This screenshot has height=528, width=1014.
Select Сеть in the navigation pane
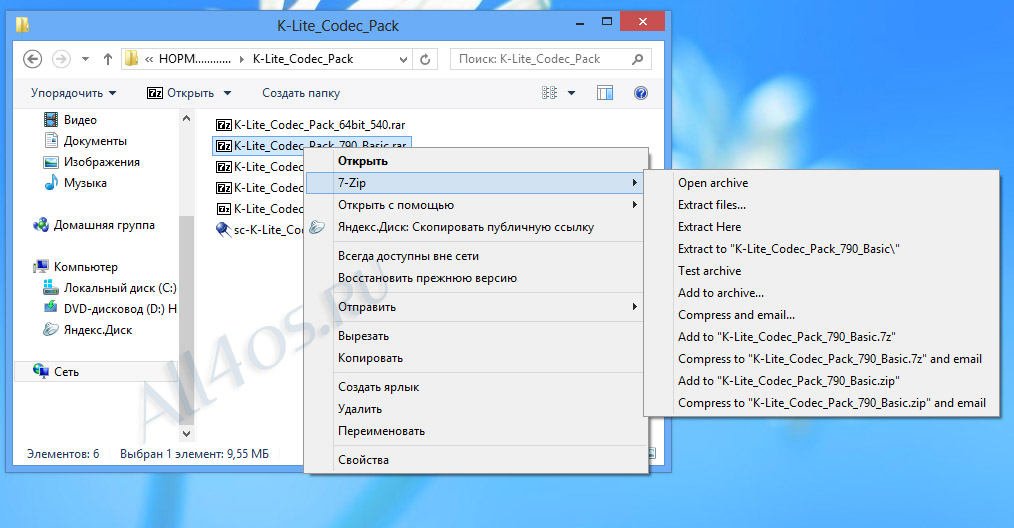56,371
